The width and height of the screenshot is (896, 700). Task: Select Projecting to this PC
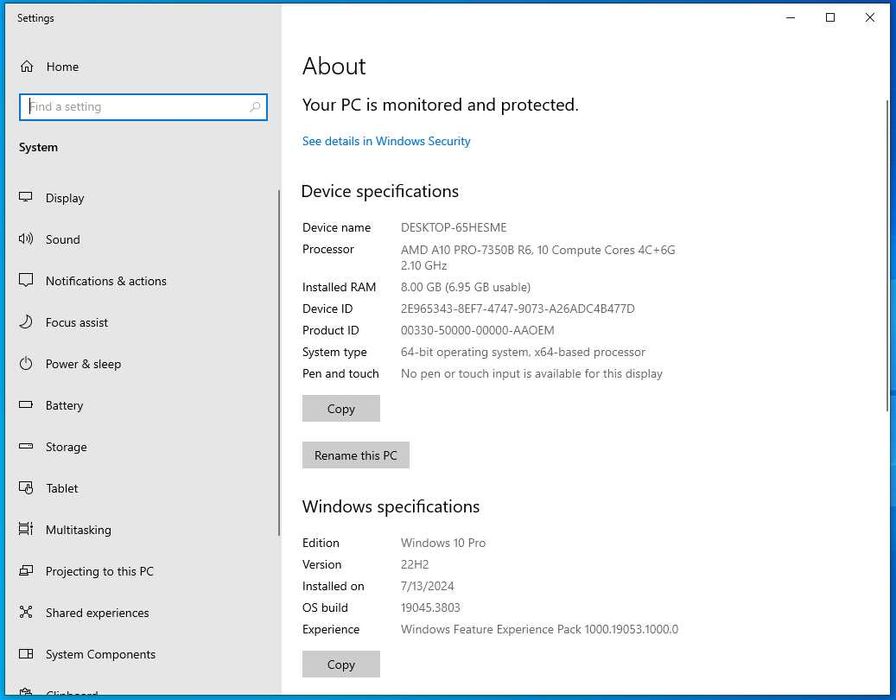tap(143, 571)
